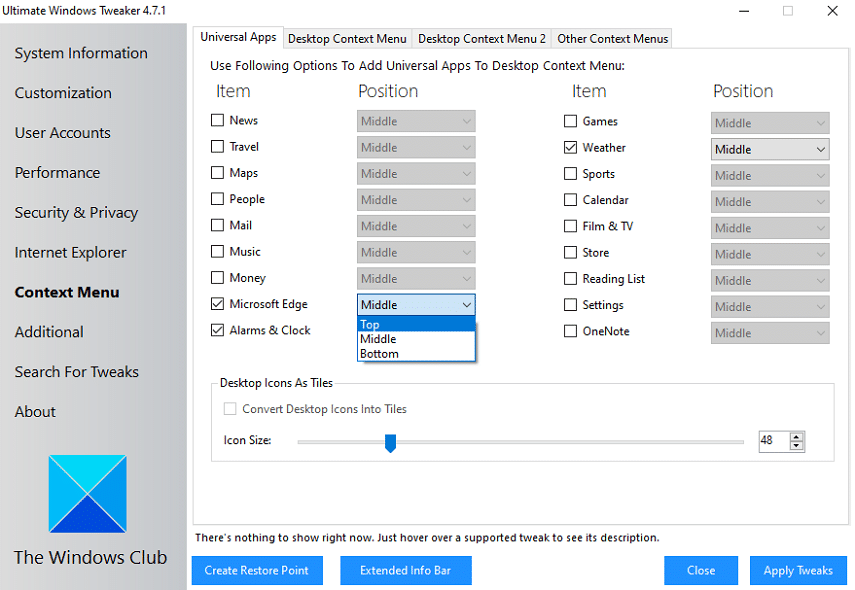Screen dimensions: 855x590
Task: Pick Bottom from the position list
Action: (x=416, y=354)
